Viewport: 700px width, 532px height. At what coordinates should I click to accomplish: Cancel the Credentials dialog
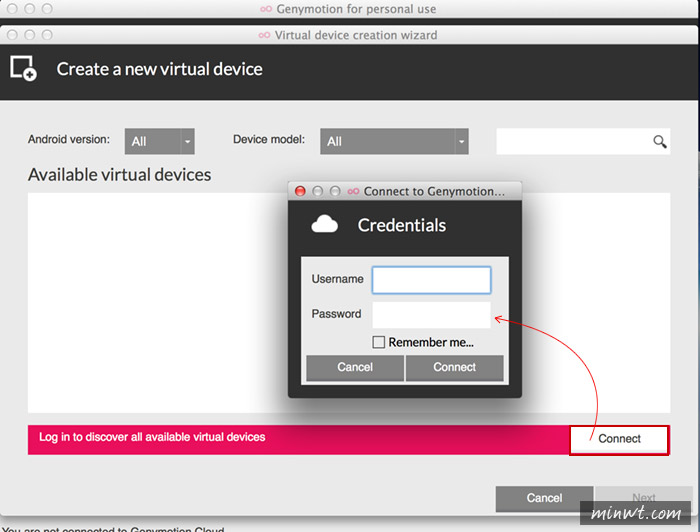[355, 367]
